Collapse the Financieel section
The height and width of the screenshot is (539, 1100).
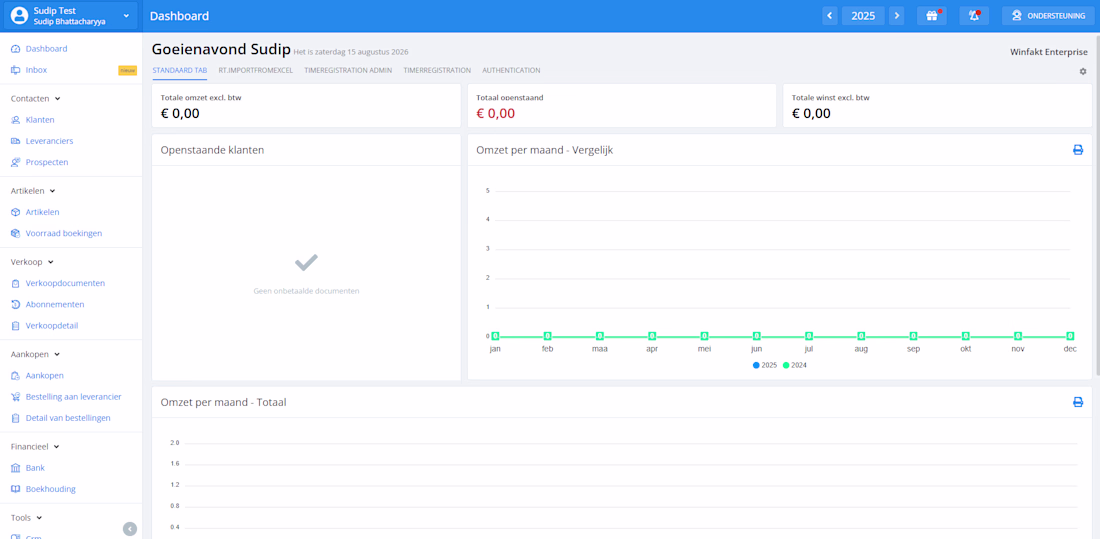coord(35,446)
